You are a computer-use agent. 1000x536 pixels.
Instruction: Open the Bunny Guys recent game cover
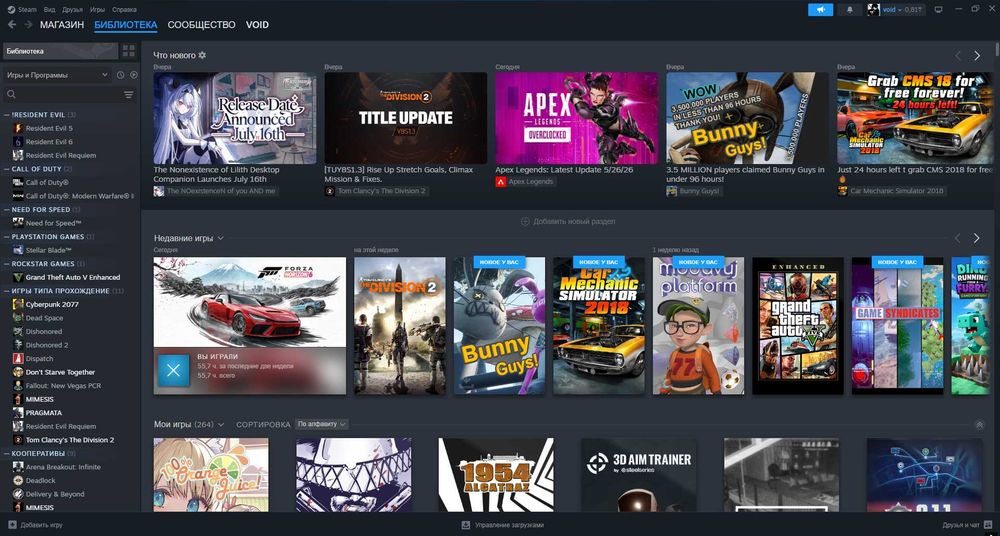pos(499,325)
